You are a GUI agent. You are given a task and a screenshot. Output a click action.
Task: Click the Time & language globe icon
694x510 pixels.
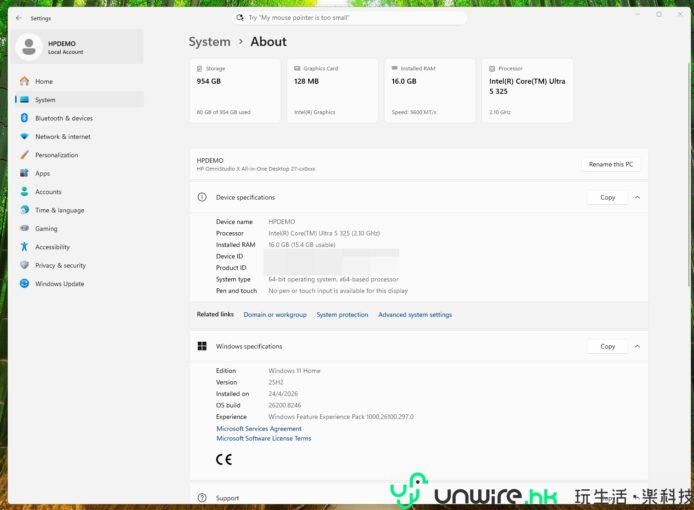[x=24, y=210]
